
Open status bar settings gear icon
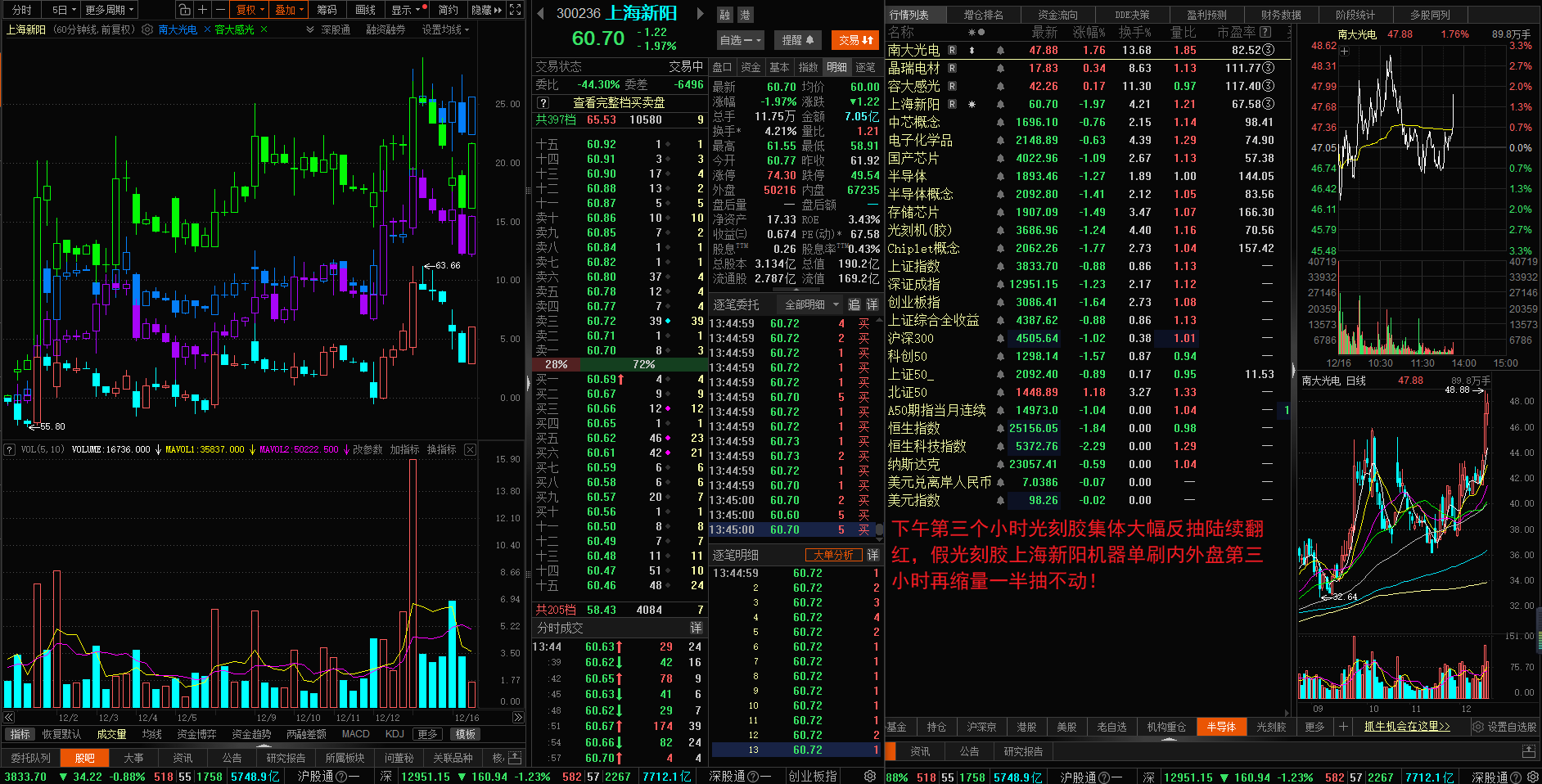point(870,776)
